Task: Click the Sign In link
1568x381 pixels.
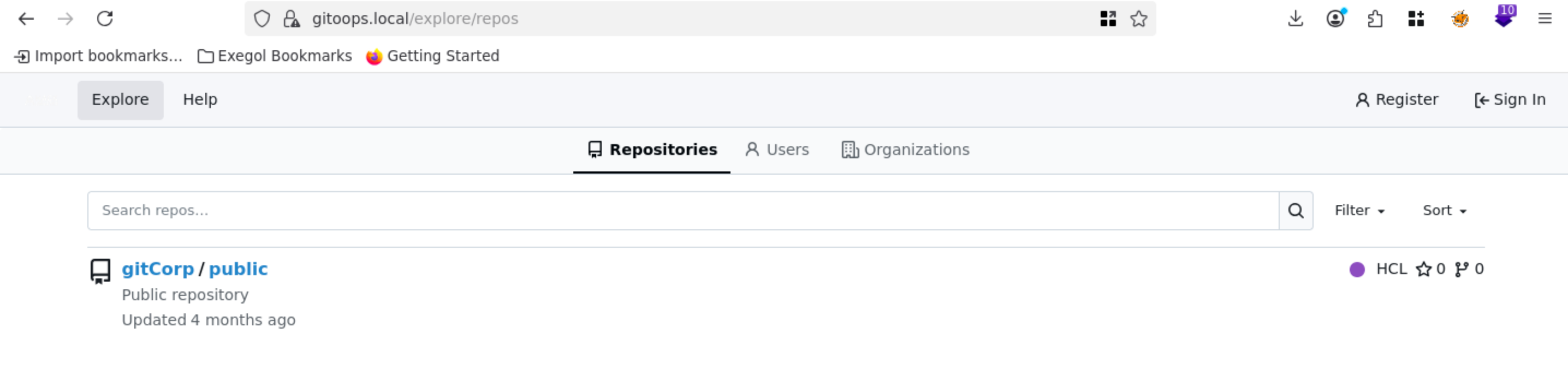Action: (1510, 100)
